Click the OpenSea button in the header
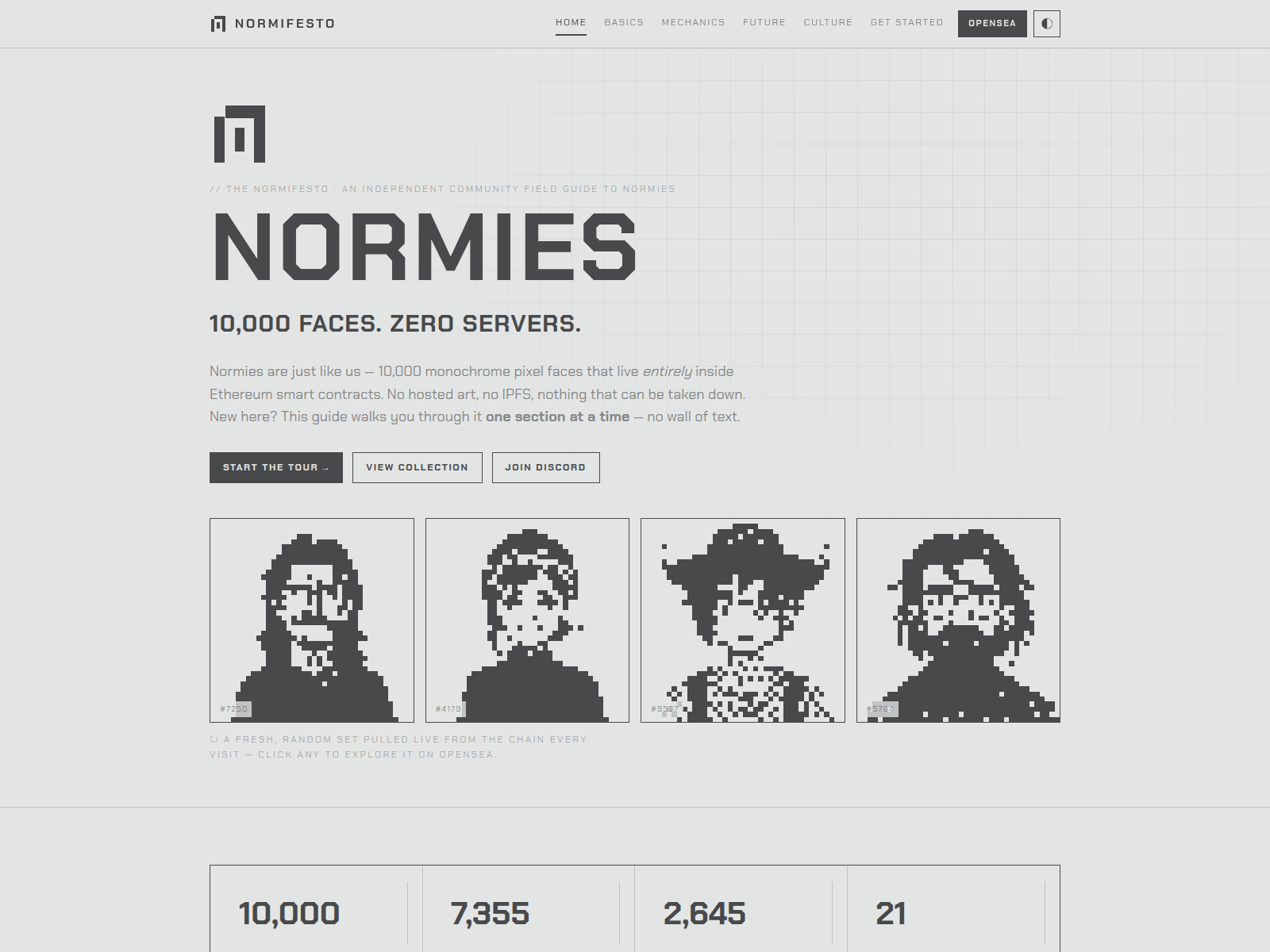The width and height of the screenshot is (1270, 952). click(x=992, y=24)
